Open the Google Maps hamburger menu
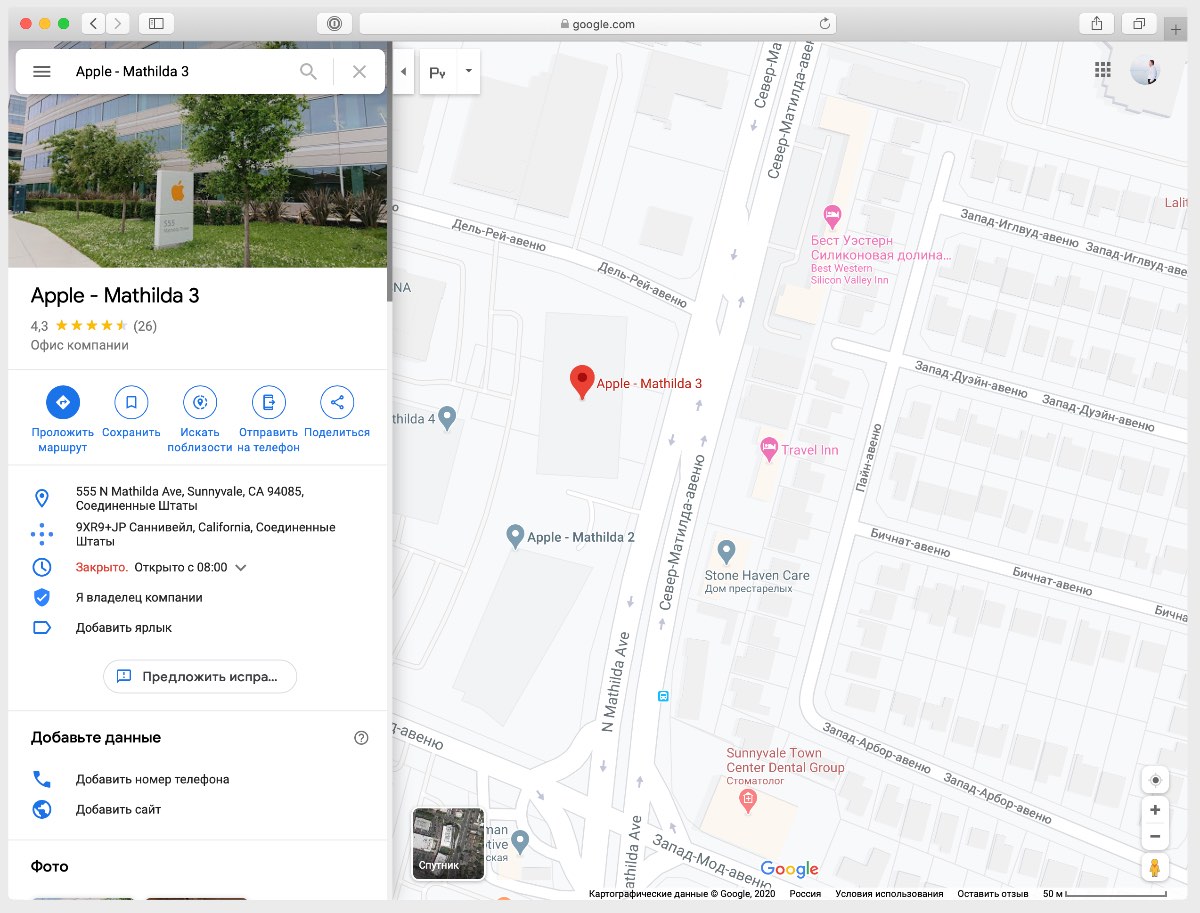This screenshot has width=1200, height=913. [41, 71]
